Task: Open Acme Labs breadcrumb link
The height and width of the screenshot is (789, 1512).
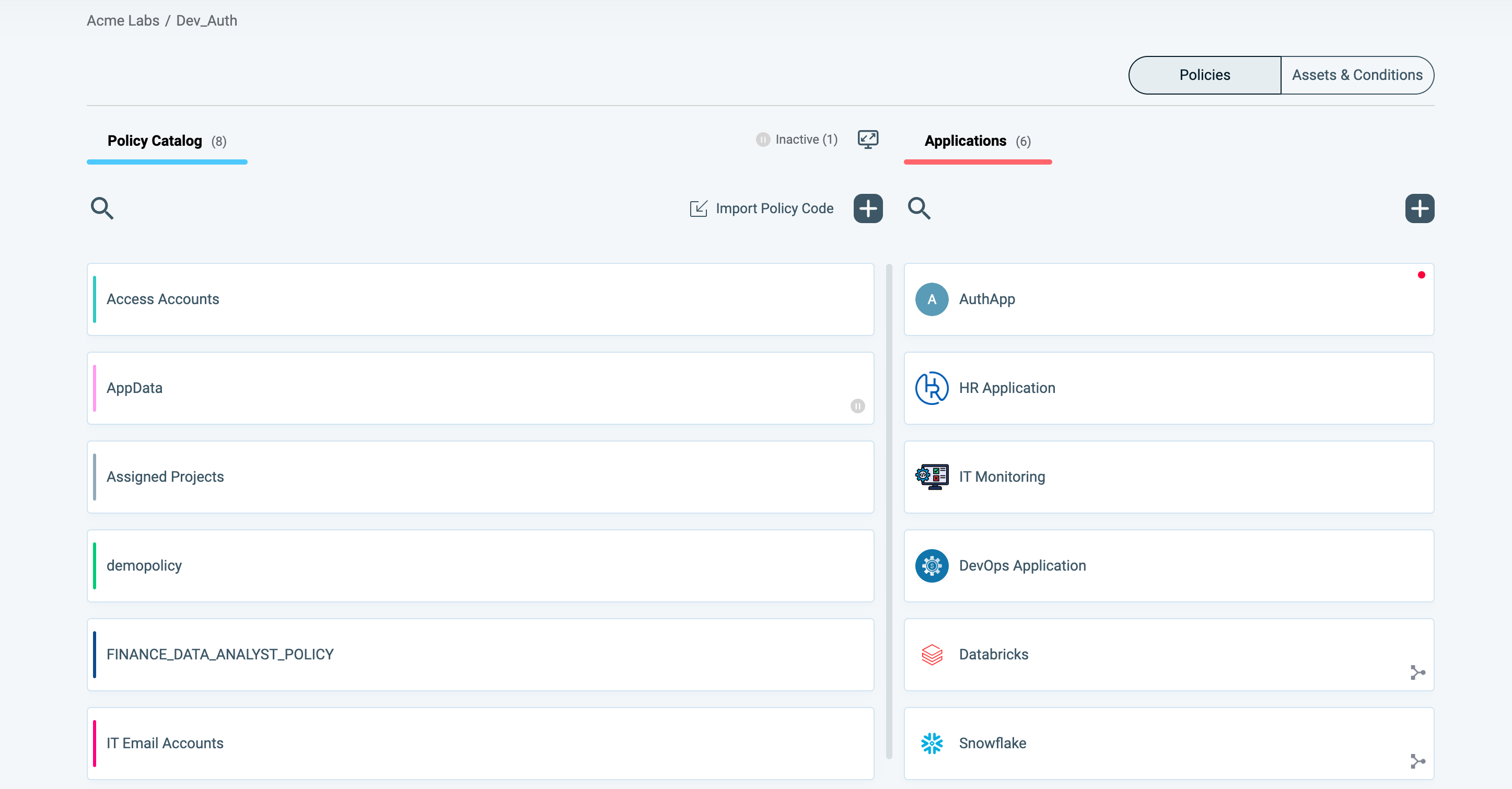Action: (x=123, y=20)
